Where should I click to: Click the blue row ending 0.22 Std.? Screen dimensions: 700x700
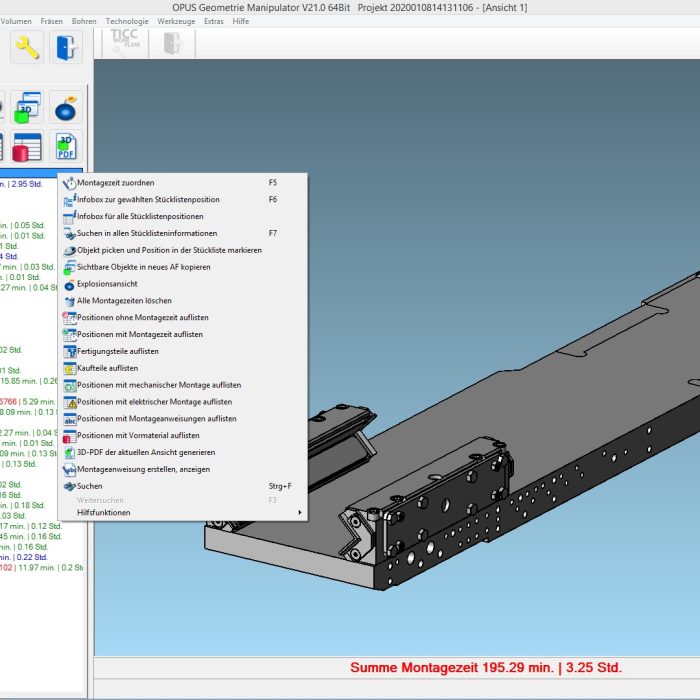pos(24,557)
